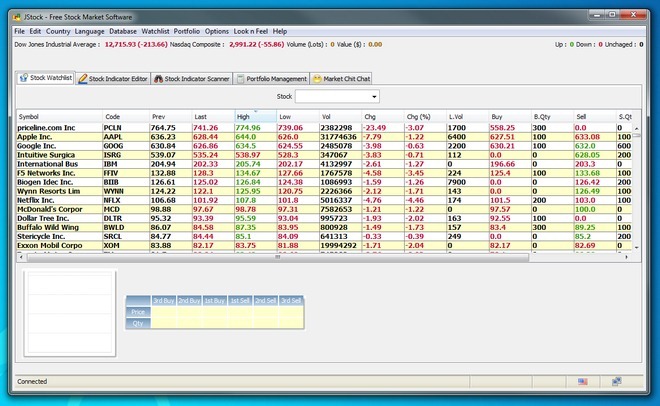The height and width of the screenshot is (406, 660).
Task: Click the vertical scrollbar down arrow of watchlist
Action: click(x=636, y=247)
